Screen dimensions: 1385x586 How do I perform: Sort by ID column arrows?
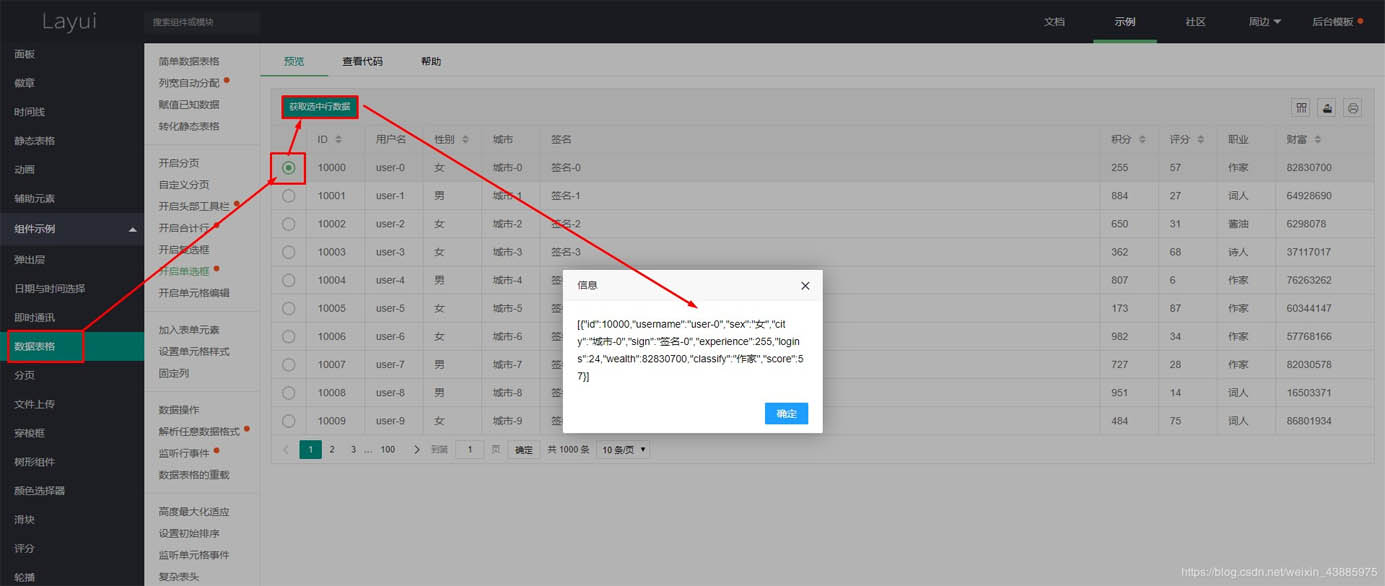339,139
